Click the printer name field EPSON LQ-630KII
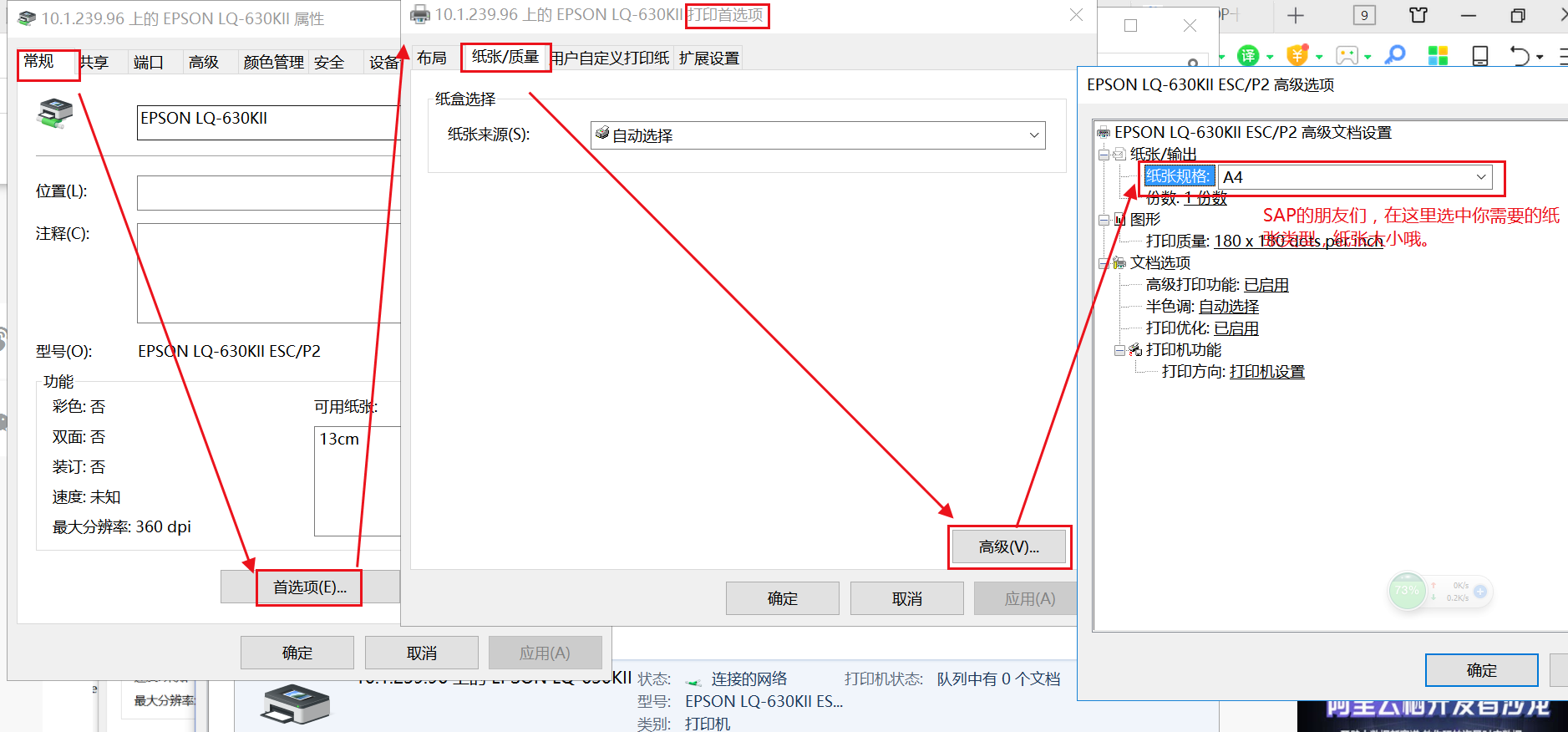The height and width of the screenshot is (732, 1568). [268, 122]
